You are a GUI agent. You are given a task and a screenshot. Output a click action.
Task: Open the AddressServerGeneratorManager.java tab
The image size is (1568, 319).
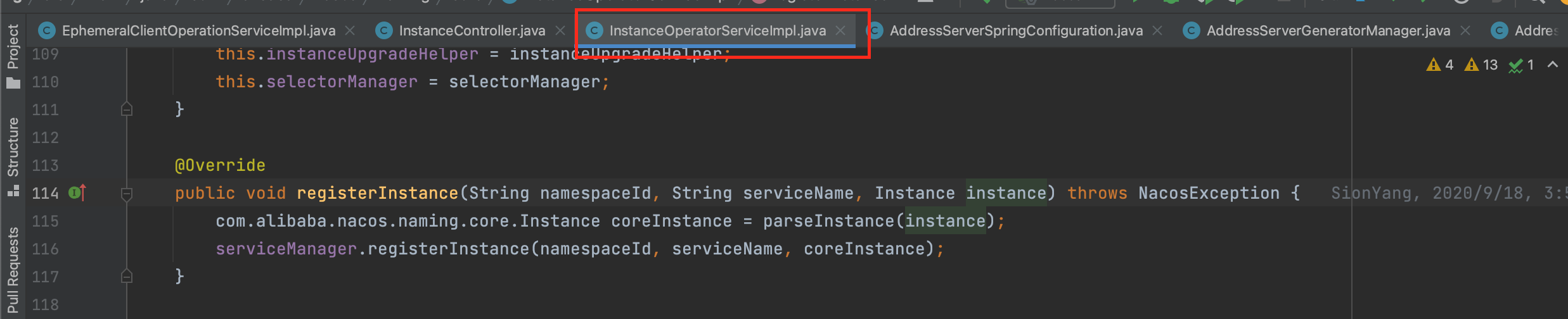coord(1328,30)
